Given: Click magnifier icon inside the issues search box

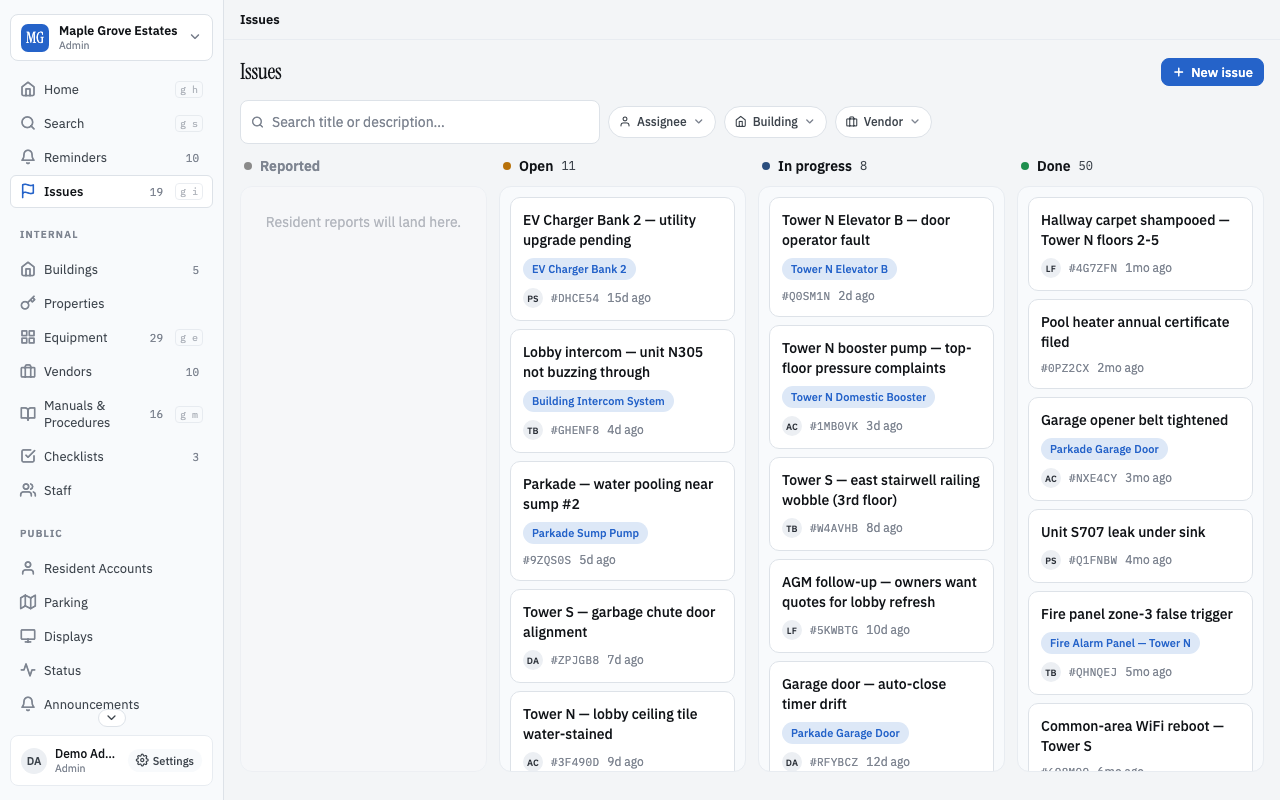Looking at the screenshot, I should [258, 122].
